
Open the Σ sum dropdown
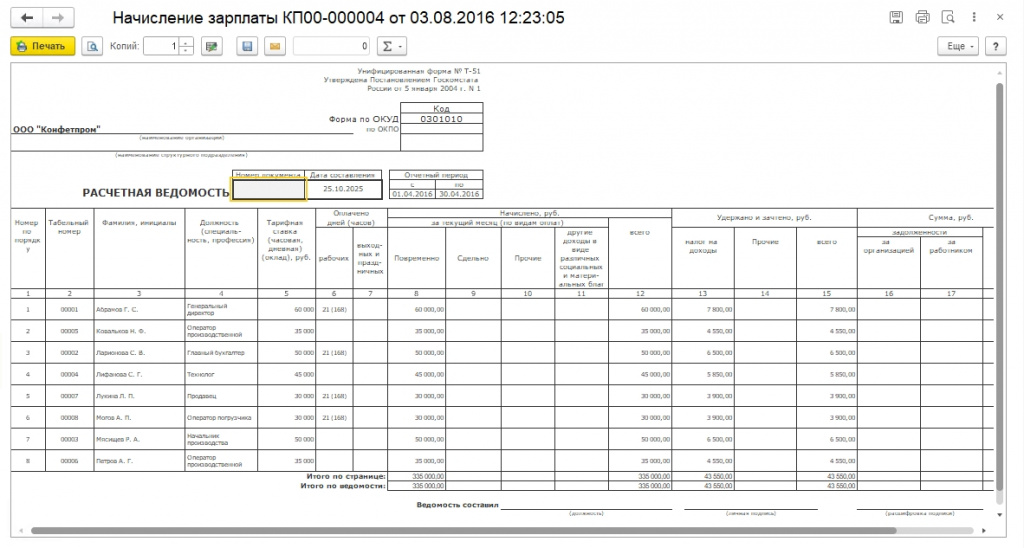[392, 46]
